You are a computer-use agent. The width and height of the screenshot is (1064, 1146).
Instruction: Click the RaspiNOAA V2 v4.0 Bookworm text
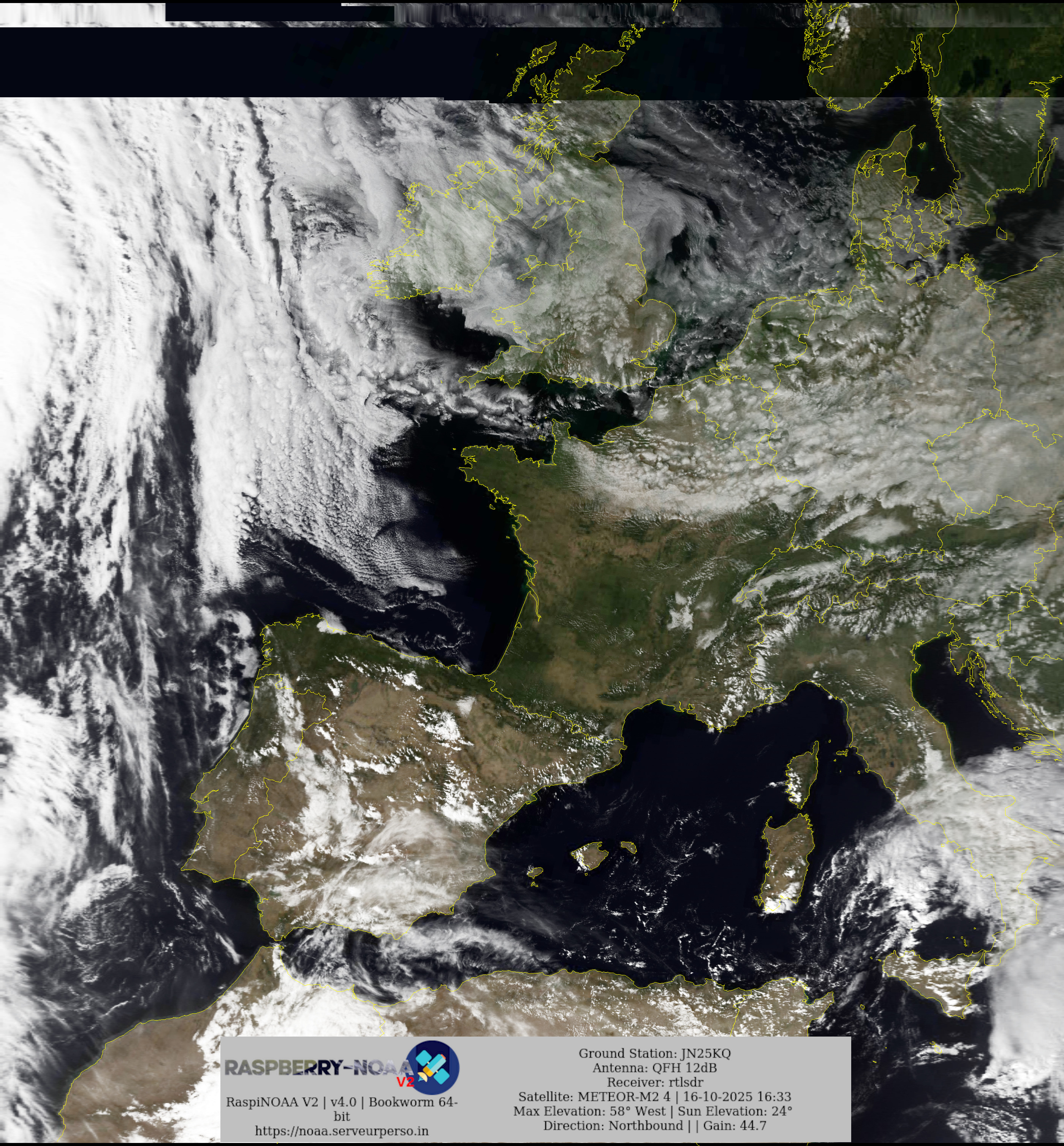point(341,1102)
